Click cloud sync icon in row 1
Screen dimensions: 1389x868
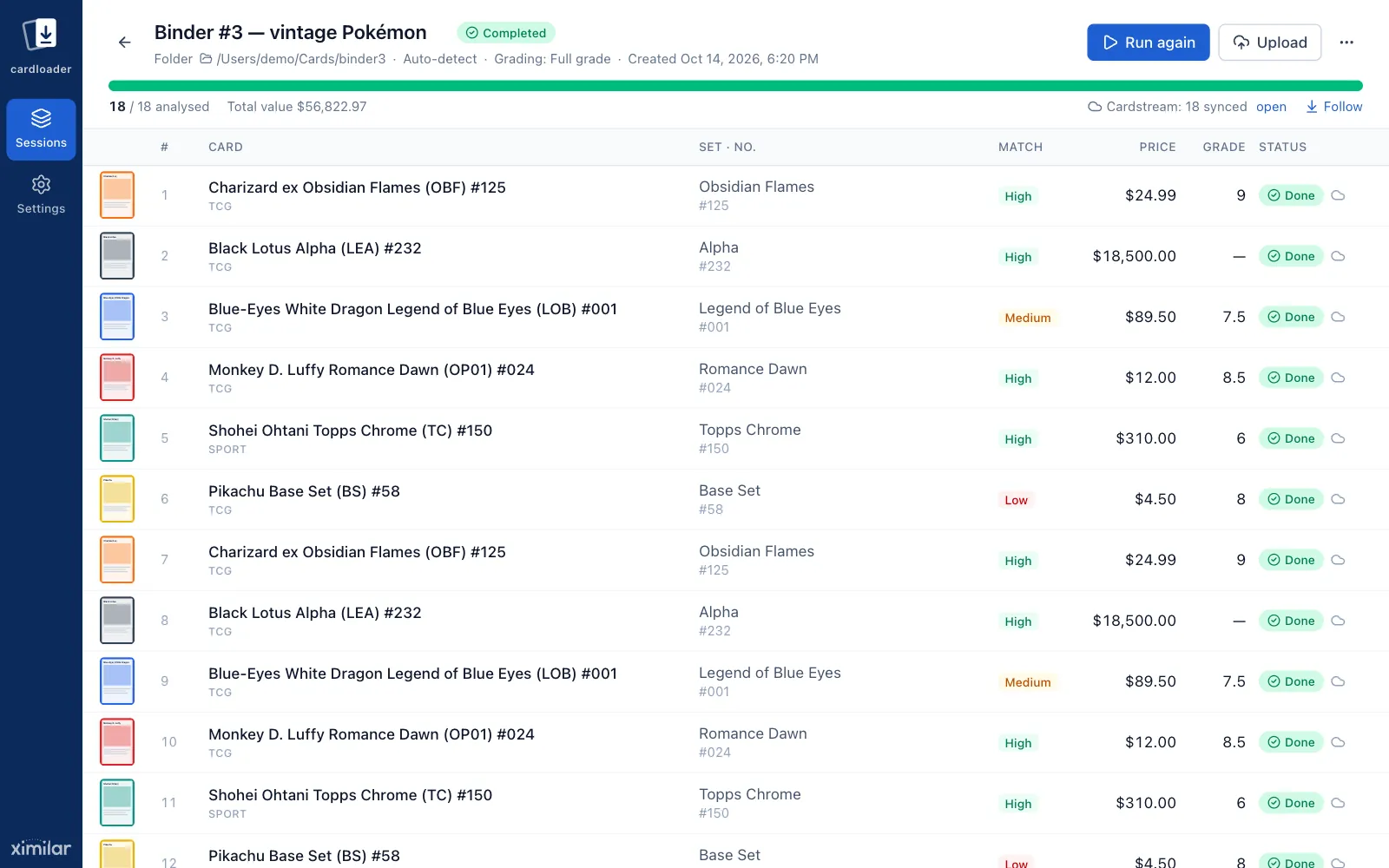click(x=1338, y=195)
